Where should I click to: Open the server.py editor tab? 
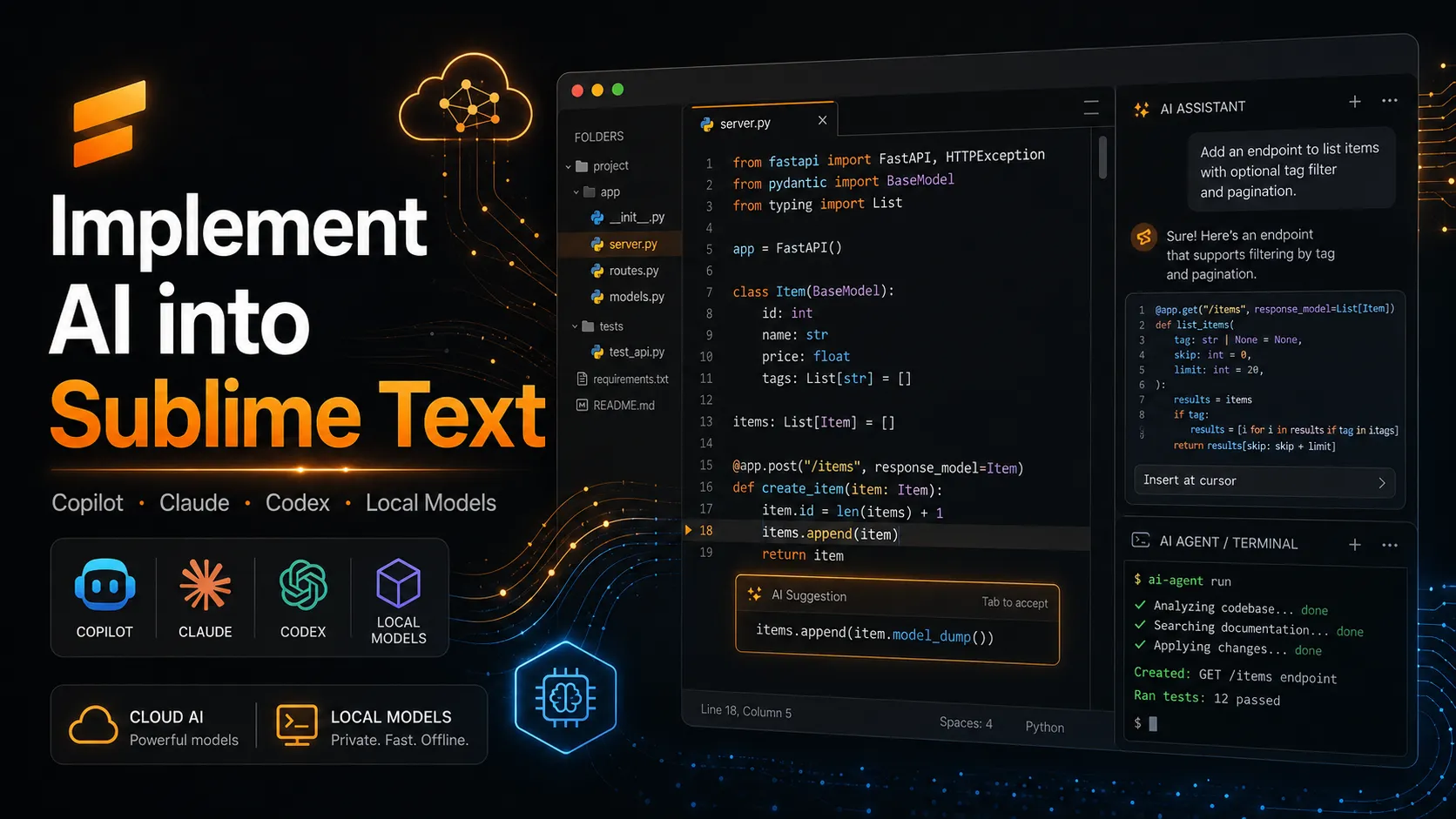click(x=764, y=121)
